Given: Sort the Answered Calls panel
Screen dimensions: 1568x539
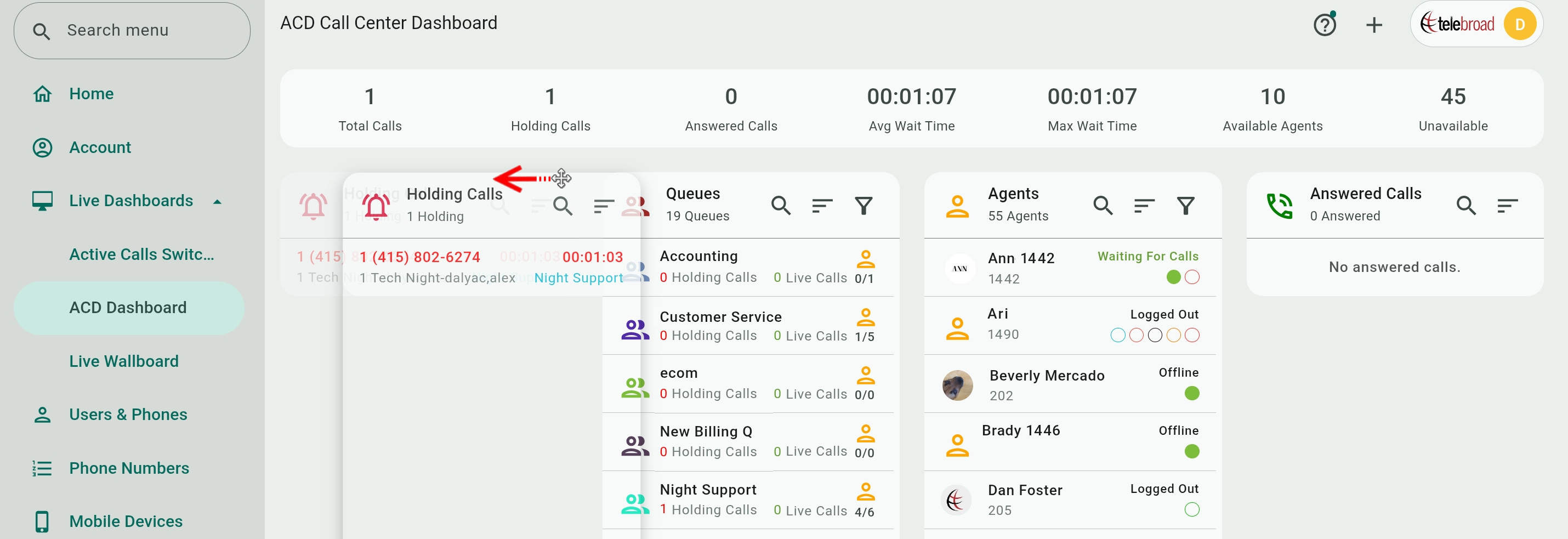Looking at the screenshot, I should click(1508, 206).
